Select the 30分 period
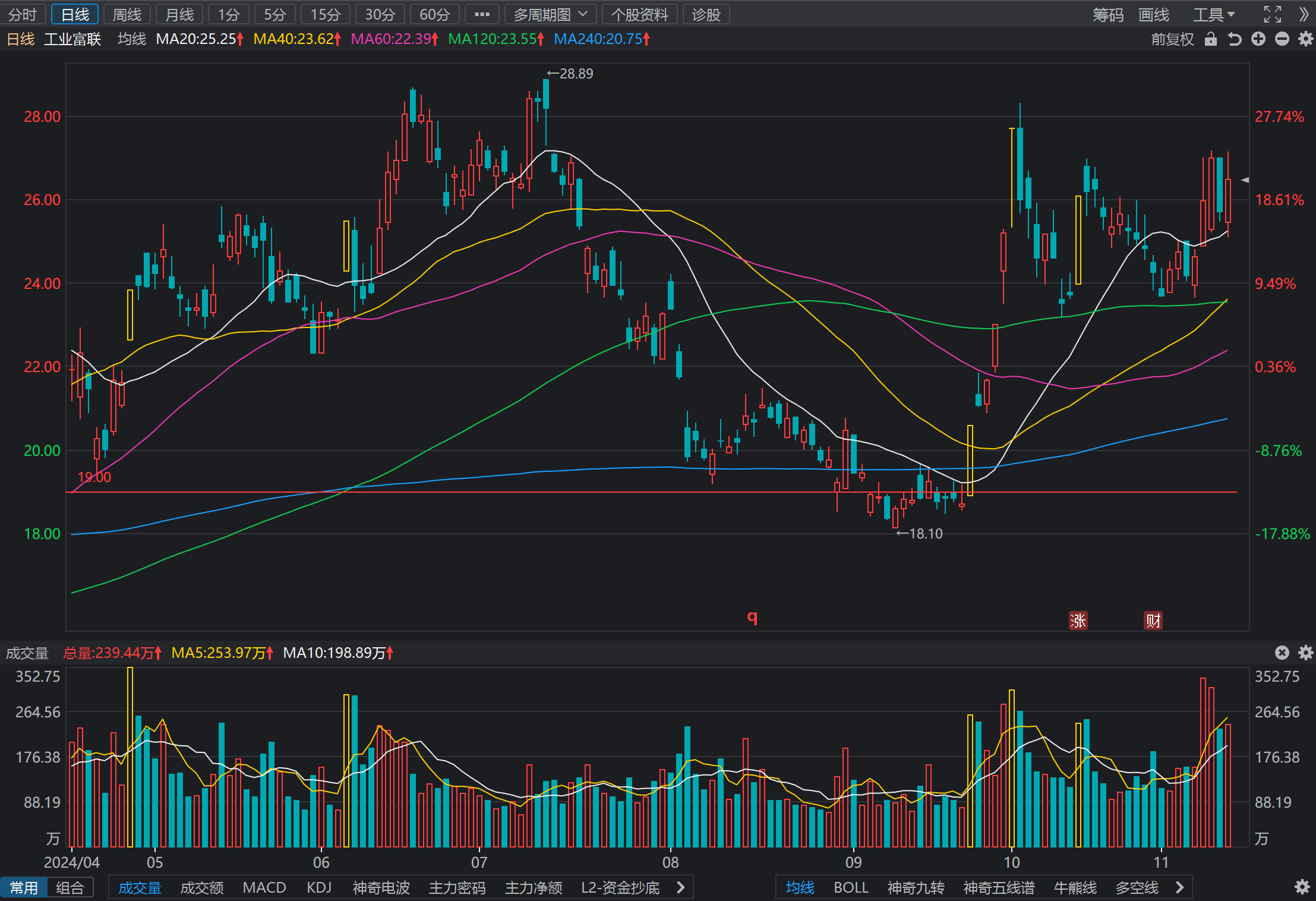 click(380, 14)
